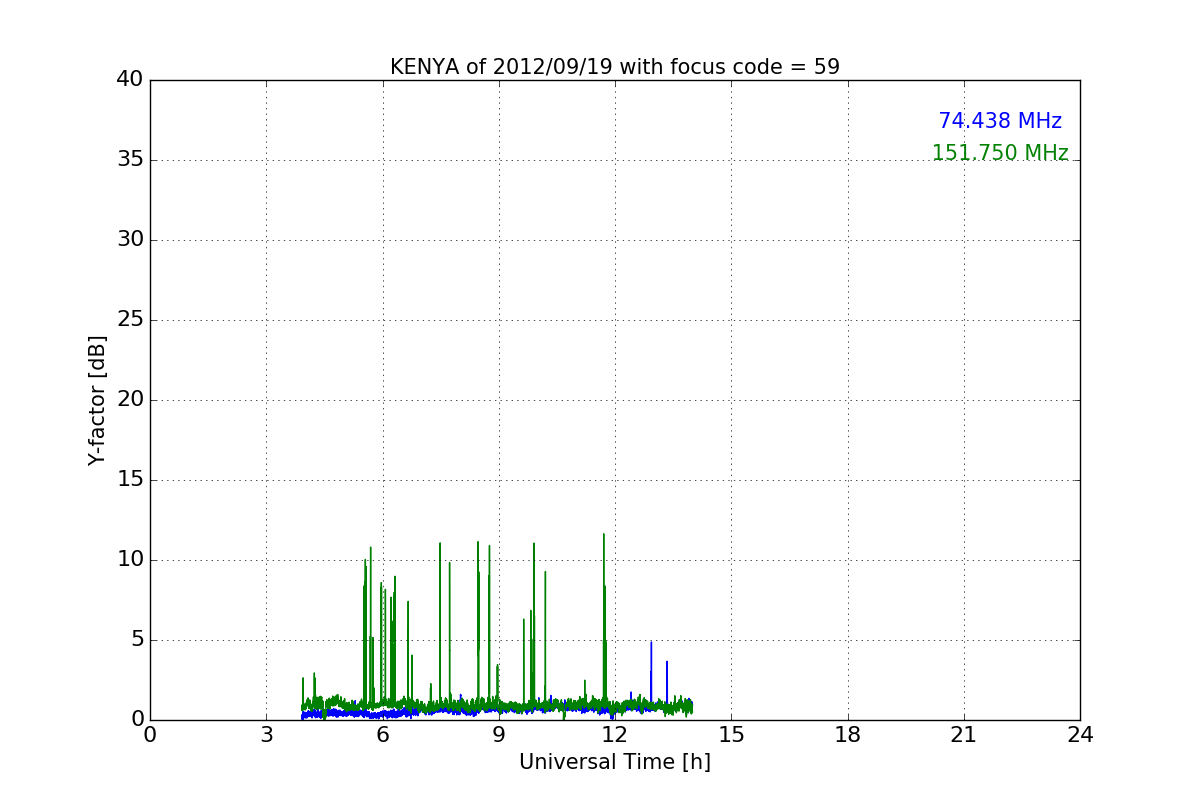1200x800 pixels.
Task: Click the x-axis tick label 6
Action: click(383, 735)
